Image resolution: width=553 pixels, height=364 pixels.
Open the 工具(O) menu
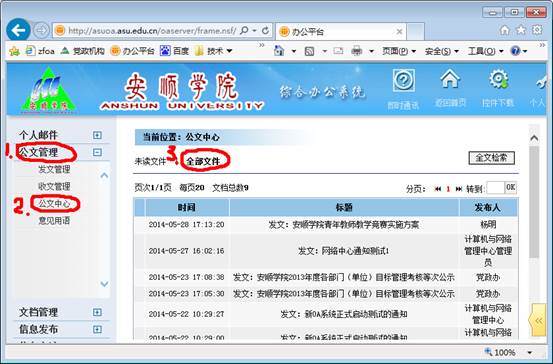486,51
